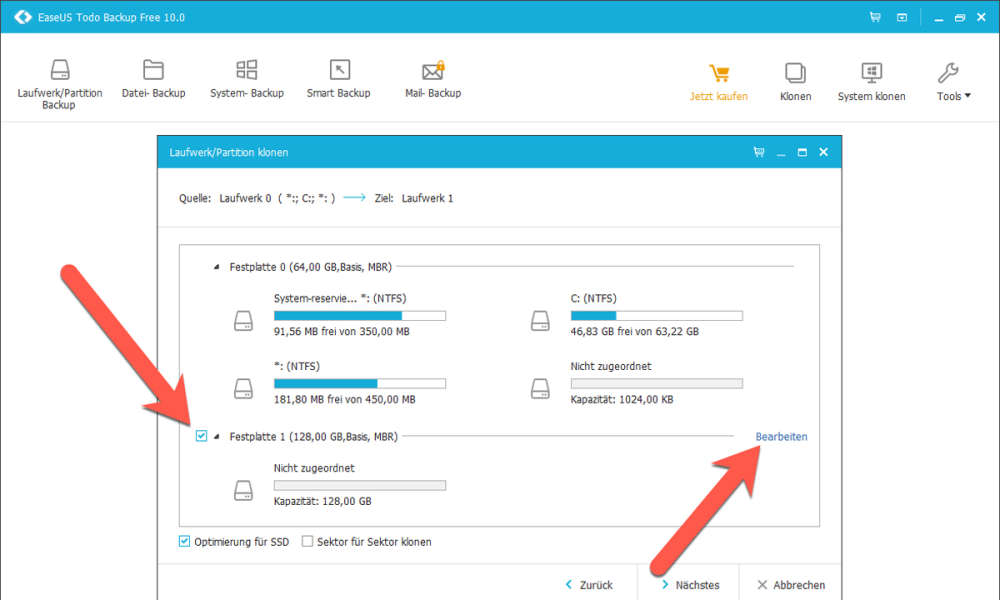The image size is (1000, 600).
Task: Click the EaseUS logo in title bar
Action: click(x=23, y=17)
